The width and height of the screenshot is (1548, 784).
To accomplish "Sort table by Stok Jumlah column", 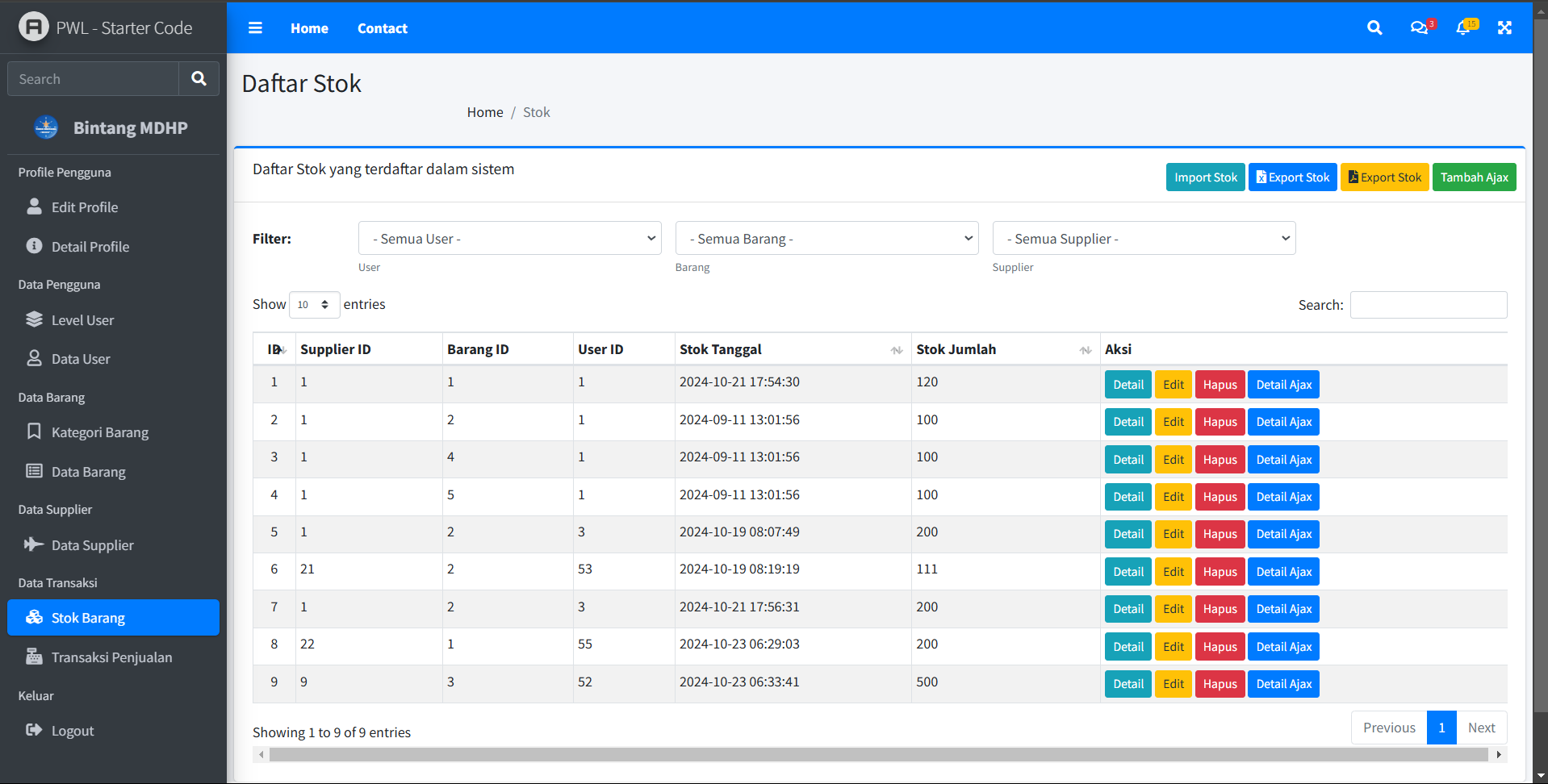I will (1006, 349).
